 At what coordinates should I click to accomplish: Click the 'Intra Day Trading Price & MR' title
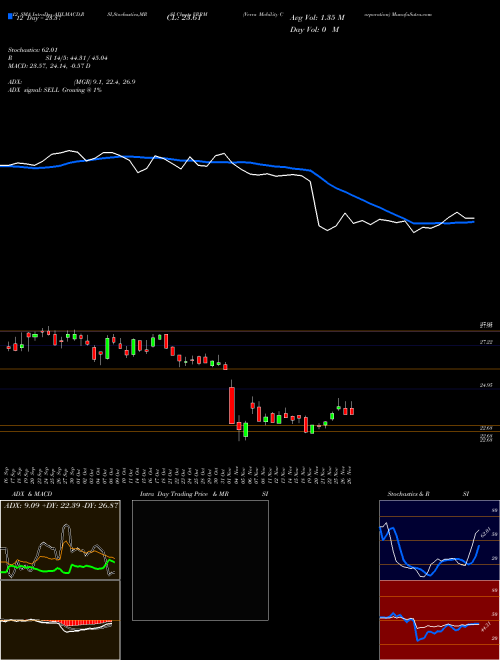click(184, 494)
